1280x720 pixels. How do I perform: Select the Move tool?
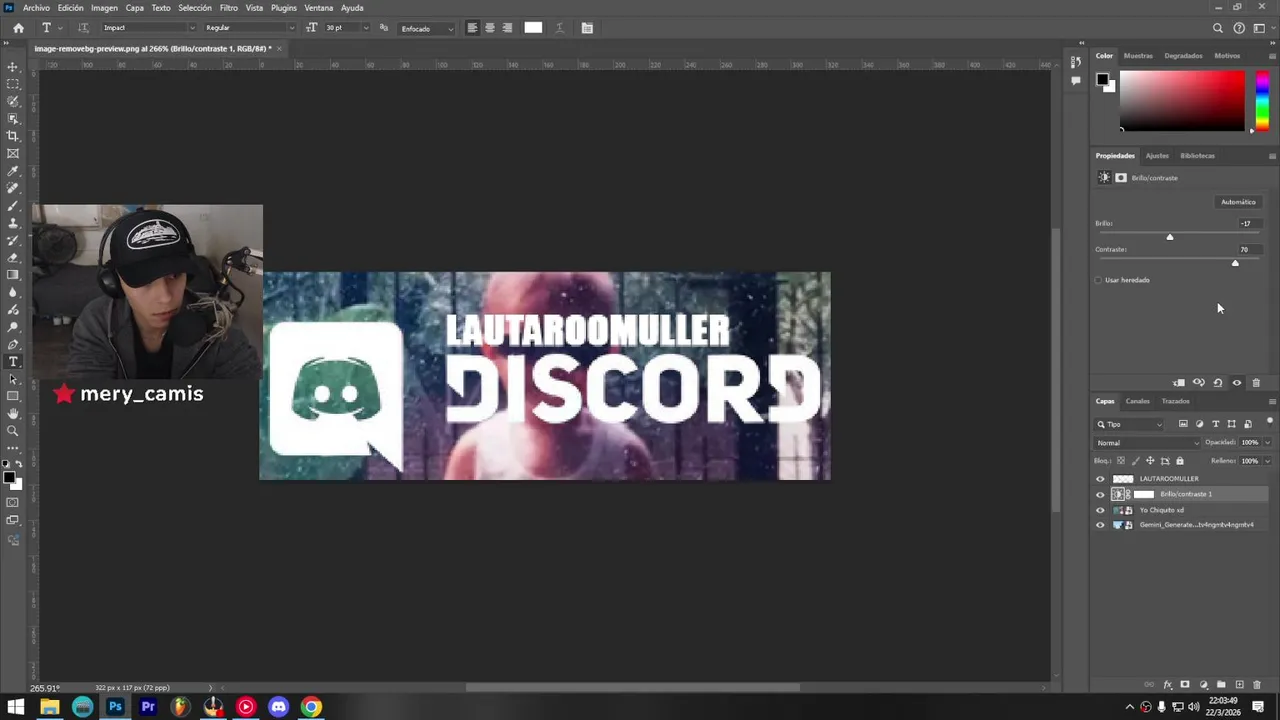point(13,67)
